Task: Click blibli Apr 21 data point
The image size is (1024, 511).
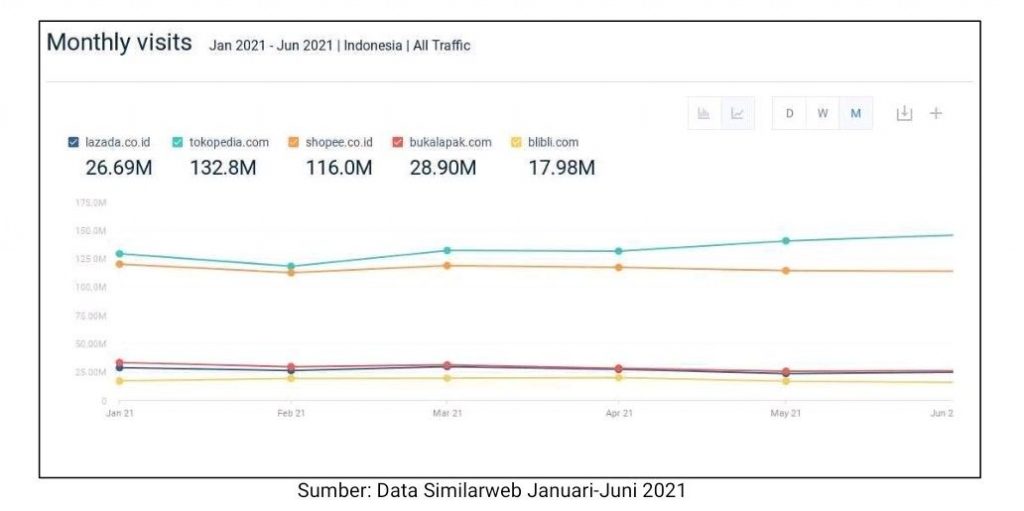Action: point(618,377)
